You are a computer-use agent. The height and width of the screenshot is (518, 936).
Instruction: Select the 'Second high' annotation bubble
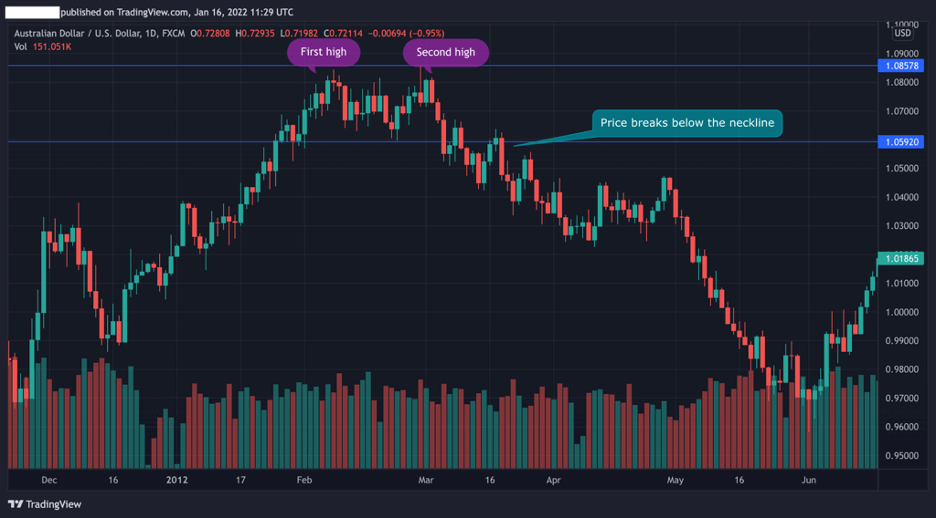[446, 53]
